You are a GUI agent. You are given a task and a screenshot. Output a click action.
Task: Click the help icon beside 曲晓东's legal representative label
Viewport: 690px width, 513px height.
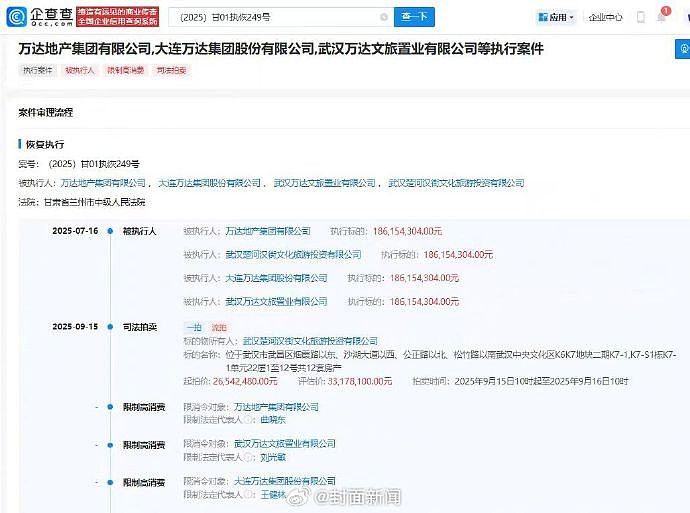click(248, 420)
